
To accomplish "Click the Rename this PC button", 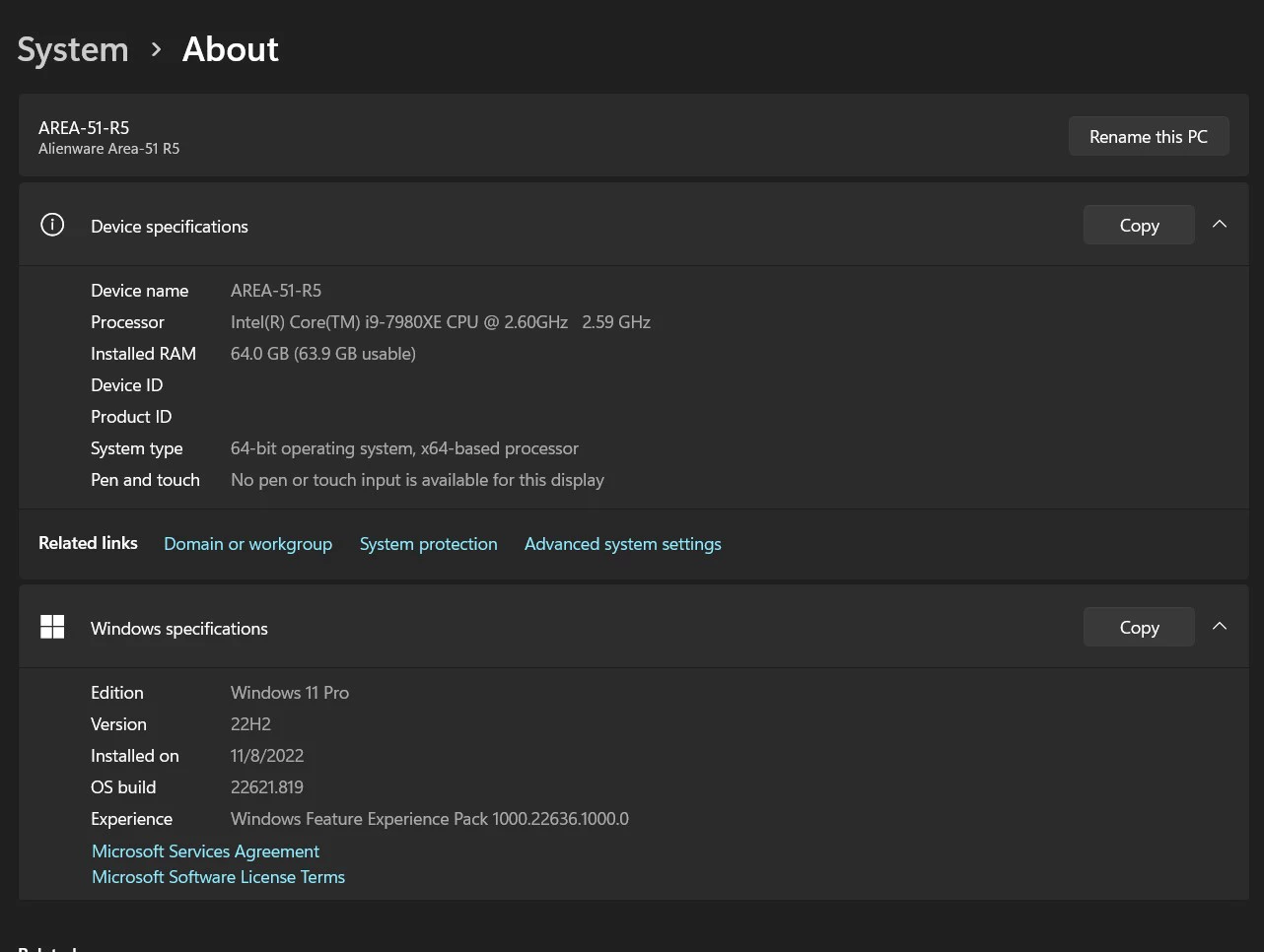I will [1149, 137].
